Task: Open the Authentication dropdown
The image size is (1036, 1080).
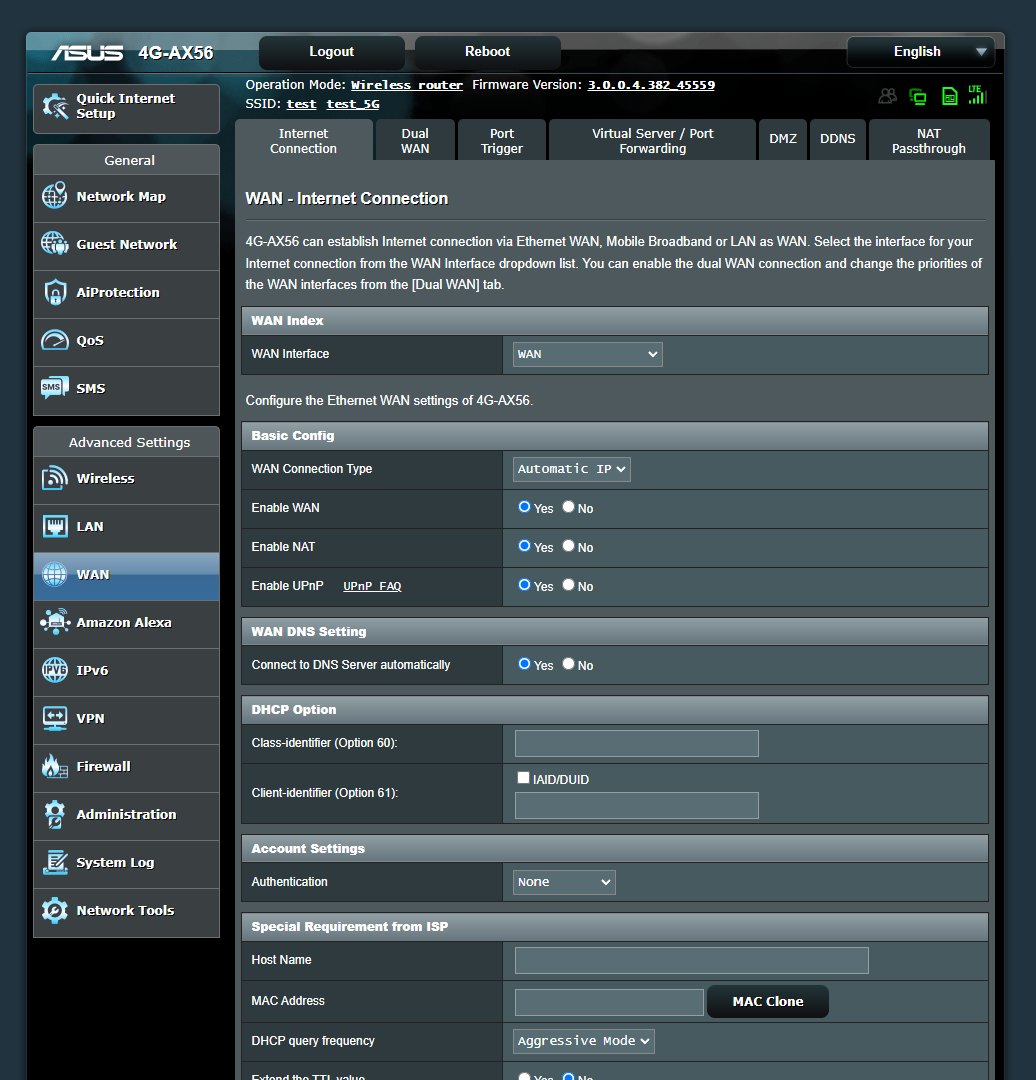Action: [564, 882]
